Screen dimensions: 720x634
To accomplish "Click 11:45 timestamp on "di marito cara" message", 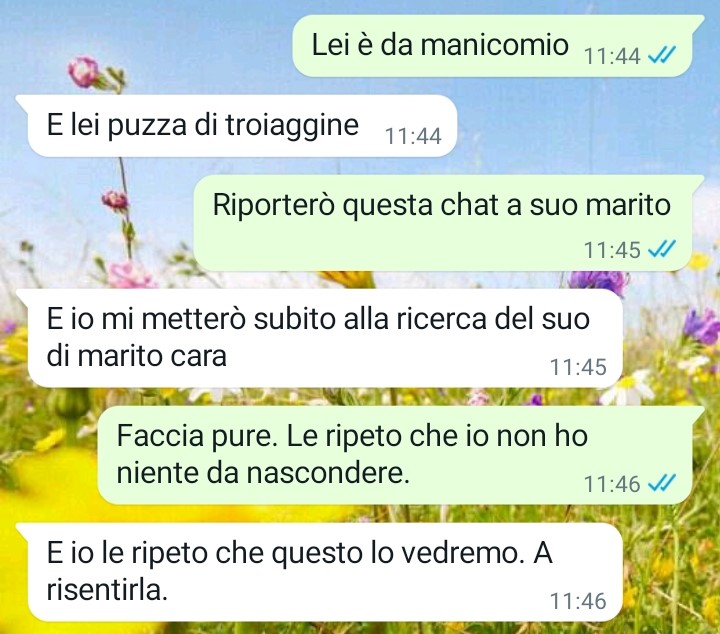I will click(578, 367).
